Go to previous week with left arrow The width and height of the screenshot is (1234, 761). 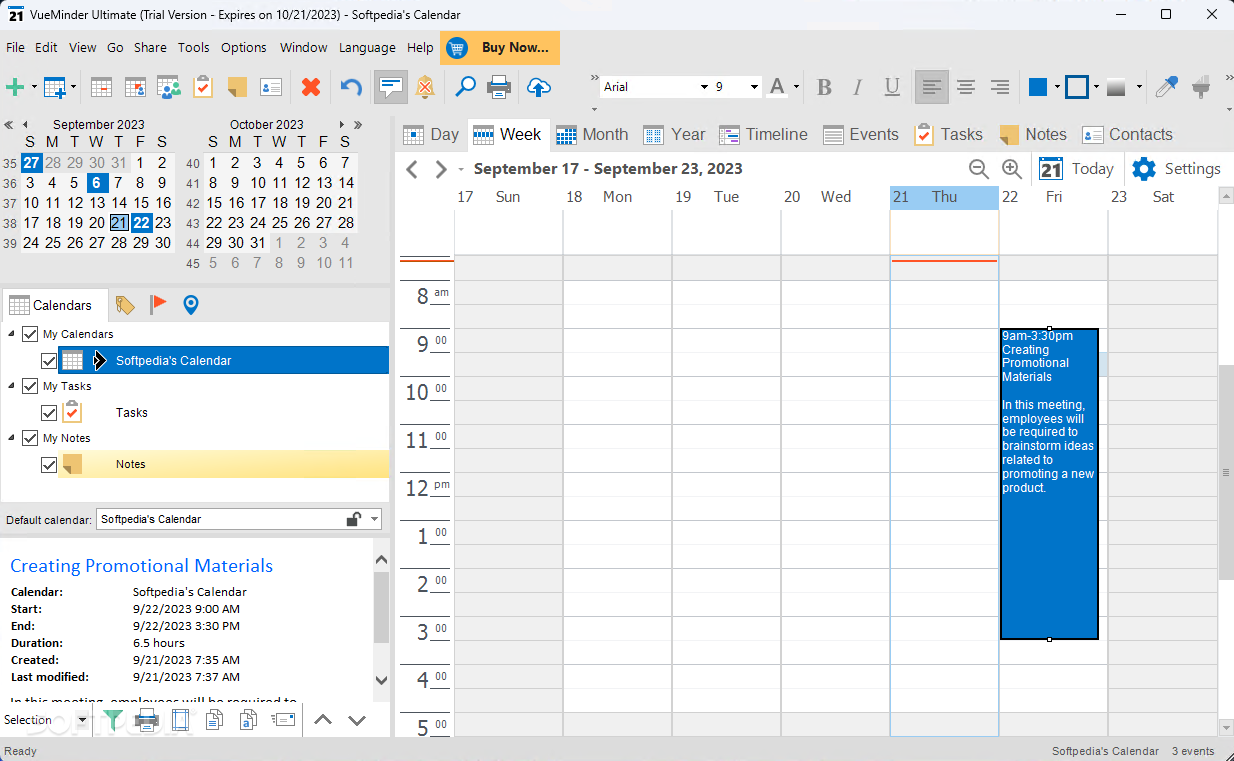point(412,169)
